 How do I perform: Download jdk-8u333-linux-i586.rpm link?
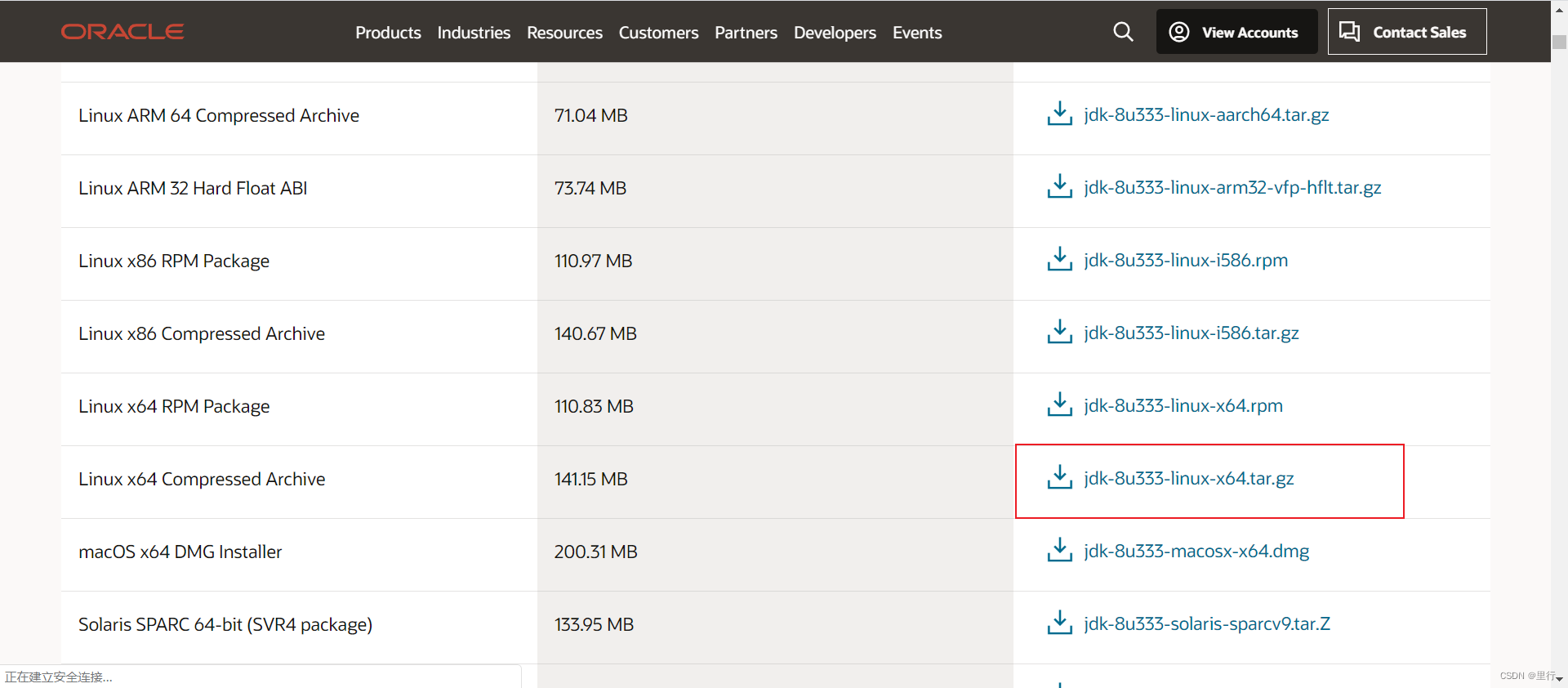[1186, 261]
